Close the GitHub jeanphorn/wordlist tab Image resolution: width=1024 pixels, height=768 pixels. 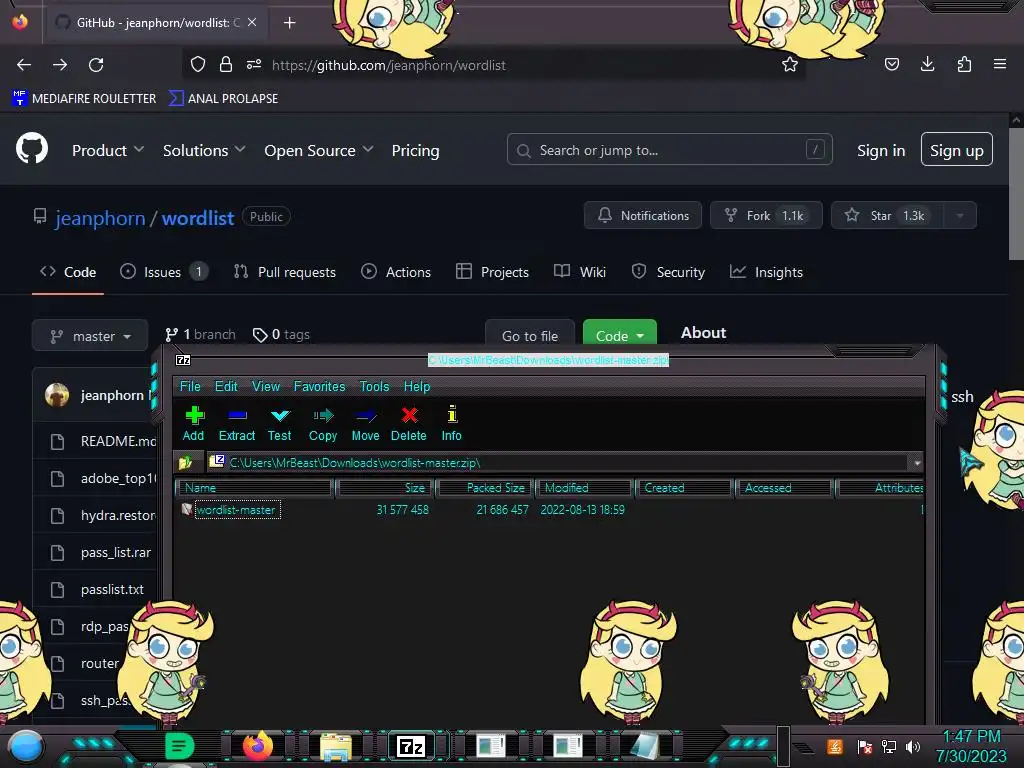tap(252, 22)
